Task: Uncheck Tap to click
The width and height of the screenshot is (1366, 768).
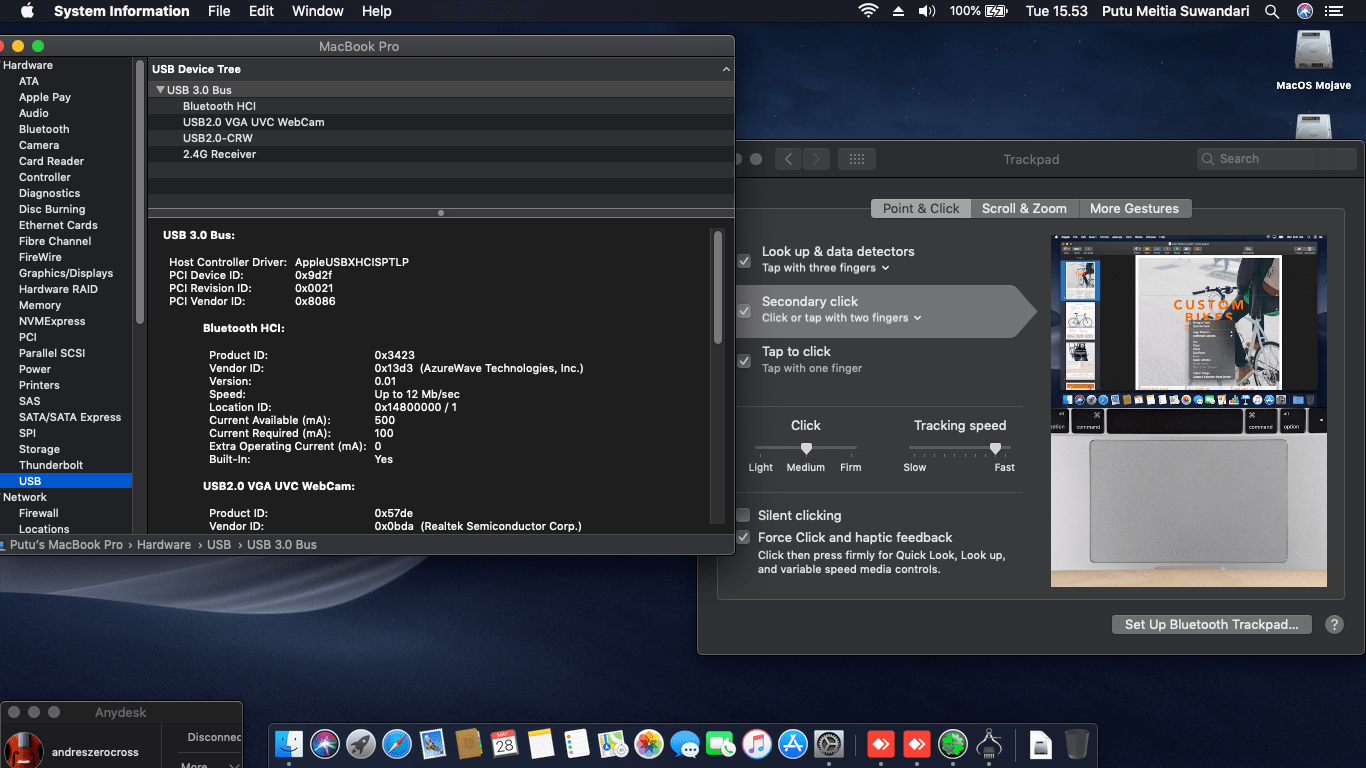Action: pyautogui.click(x=744, y=361)
